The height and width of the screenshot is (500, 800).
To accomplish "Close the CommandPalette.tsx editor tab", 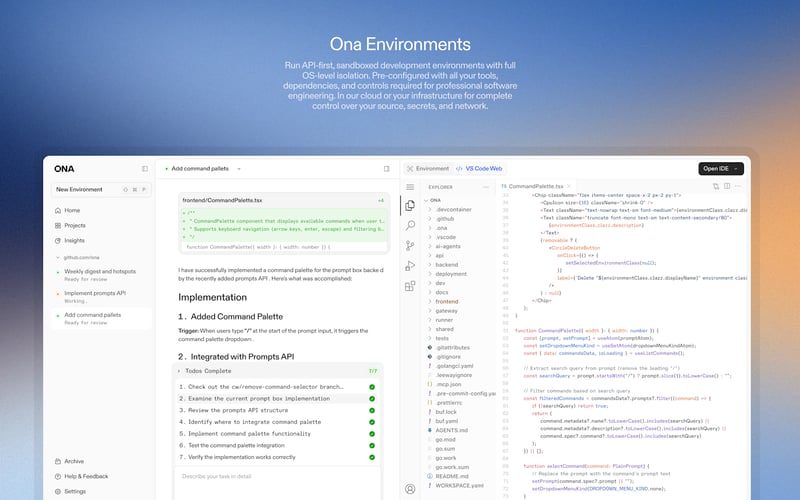I will click(x=569, y=186).
